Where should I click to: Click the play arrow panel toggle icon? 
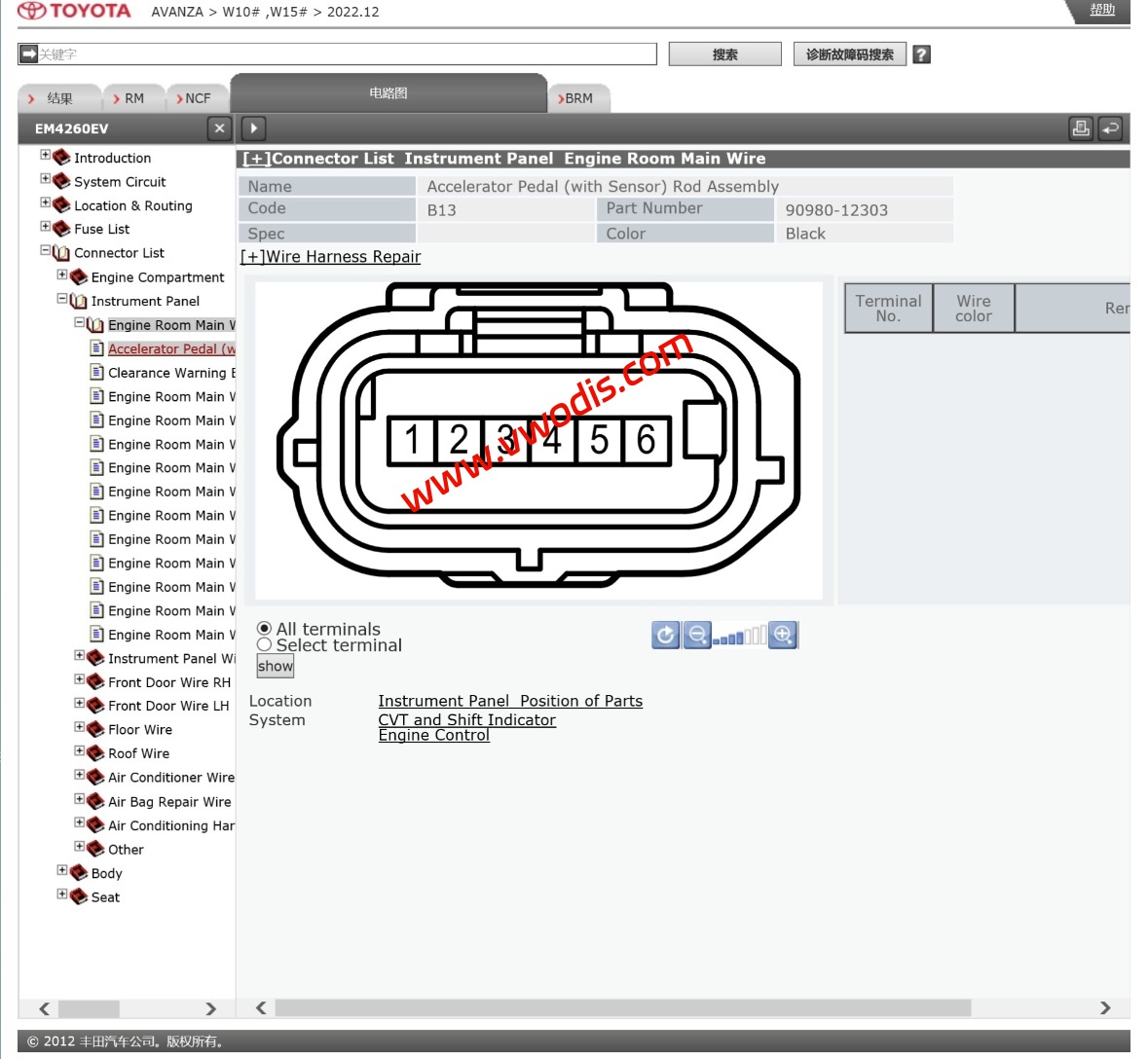point(253,128)
